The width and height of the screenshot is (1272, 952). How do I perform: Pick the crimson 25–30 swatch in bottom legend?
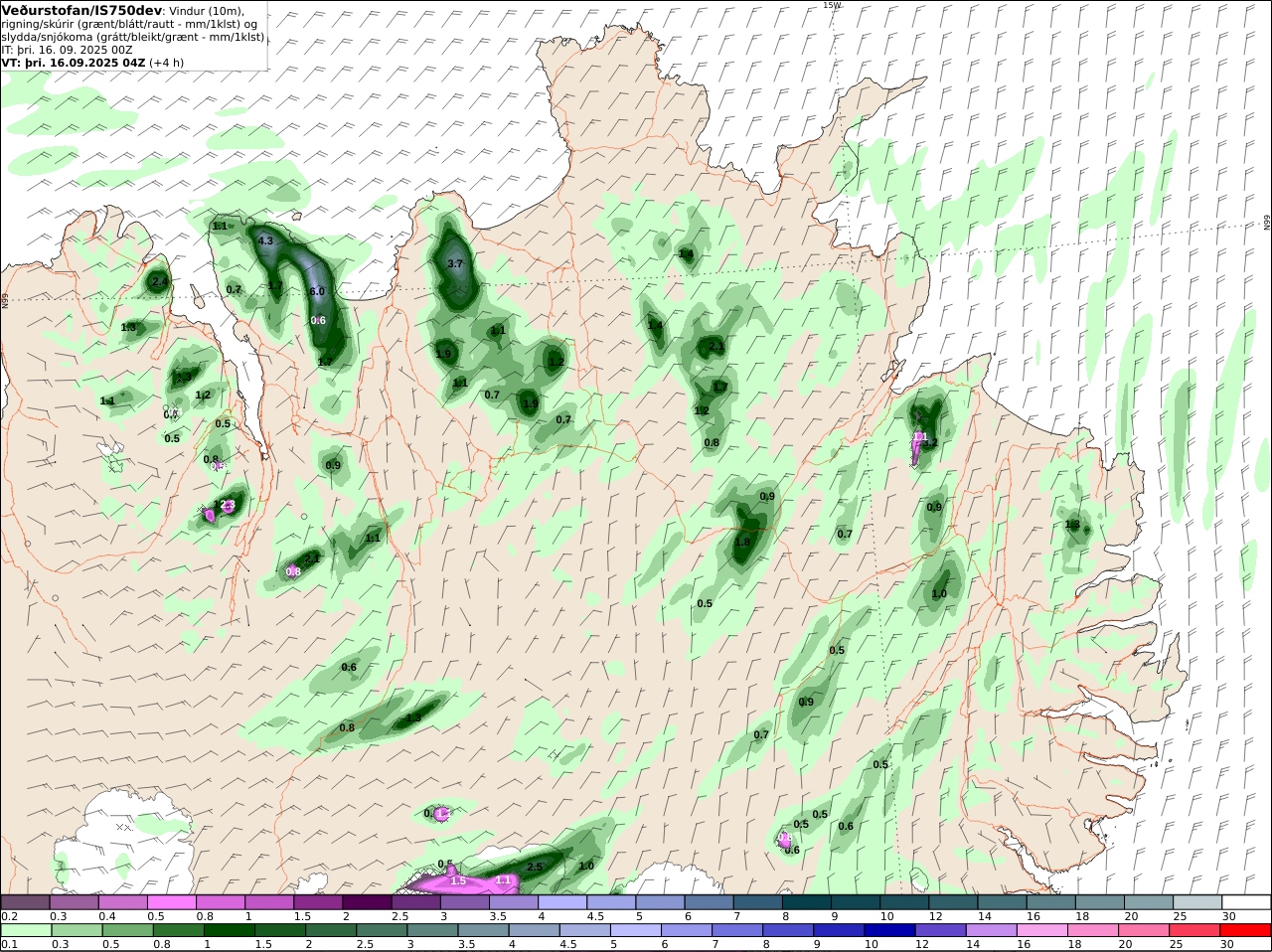1195,930
